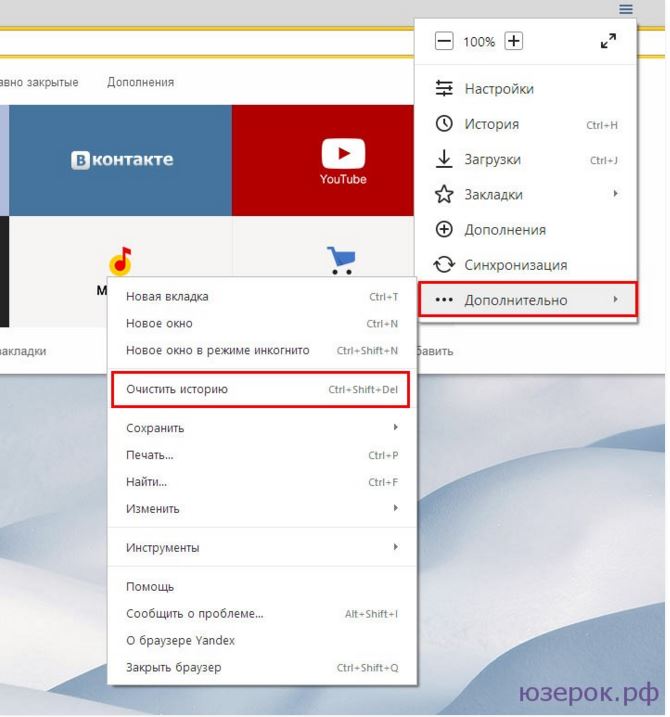Image resolution: width=670 pixels, height=717 pixels.
Task: Open Дополнения with the plus-circle icon
Action: [x=504, y=230]
